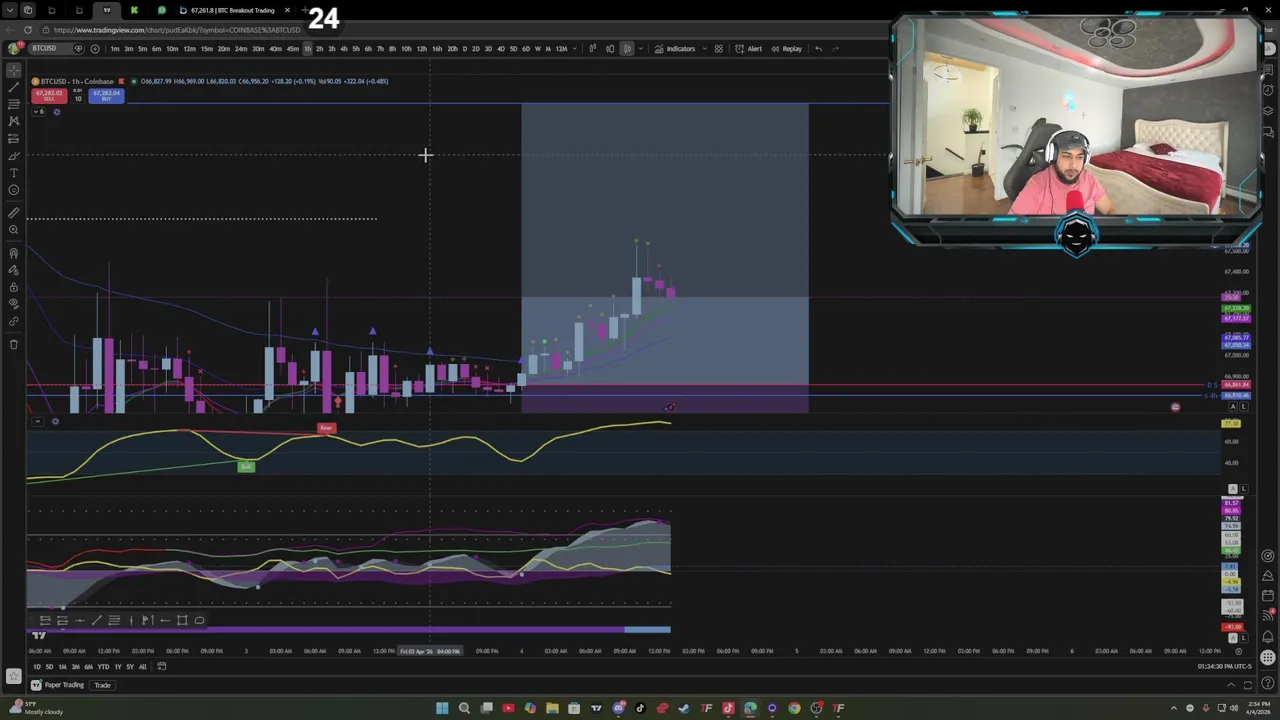Create an Alert

[748, 48]
